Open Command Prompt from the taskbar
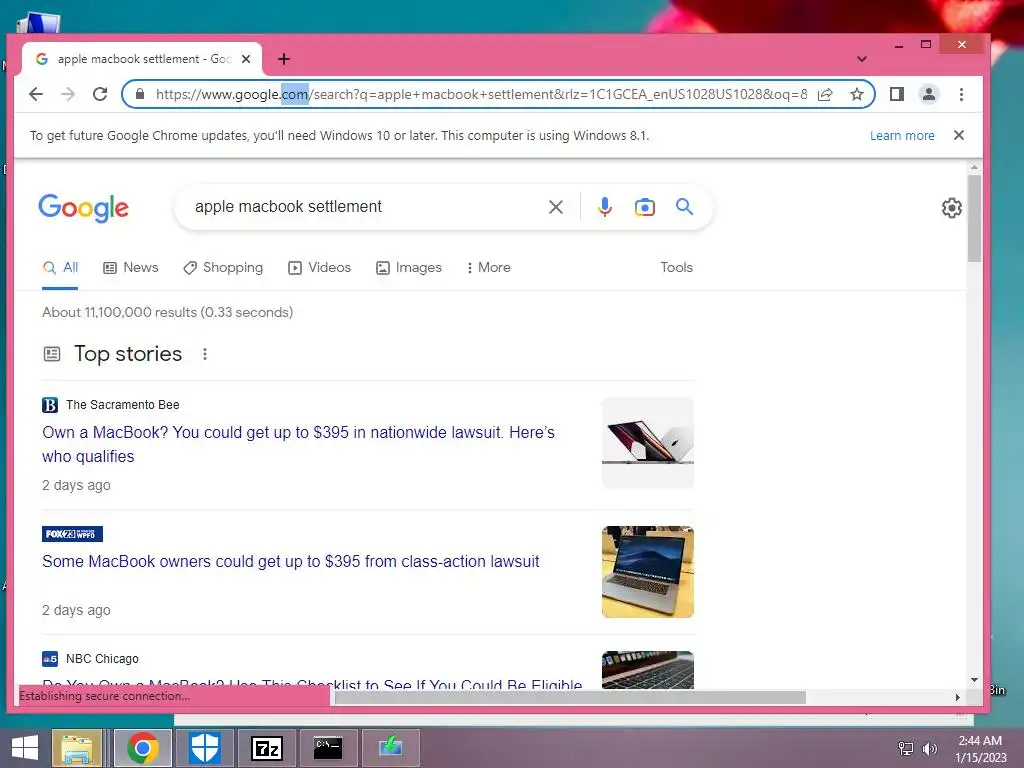Viewport: 1024px width, 768px height. [x=328, y=748]
